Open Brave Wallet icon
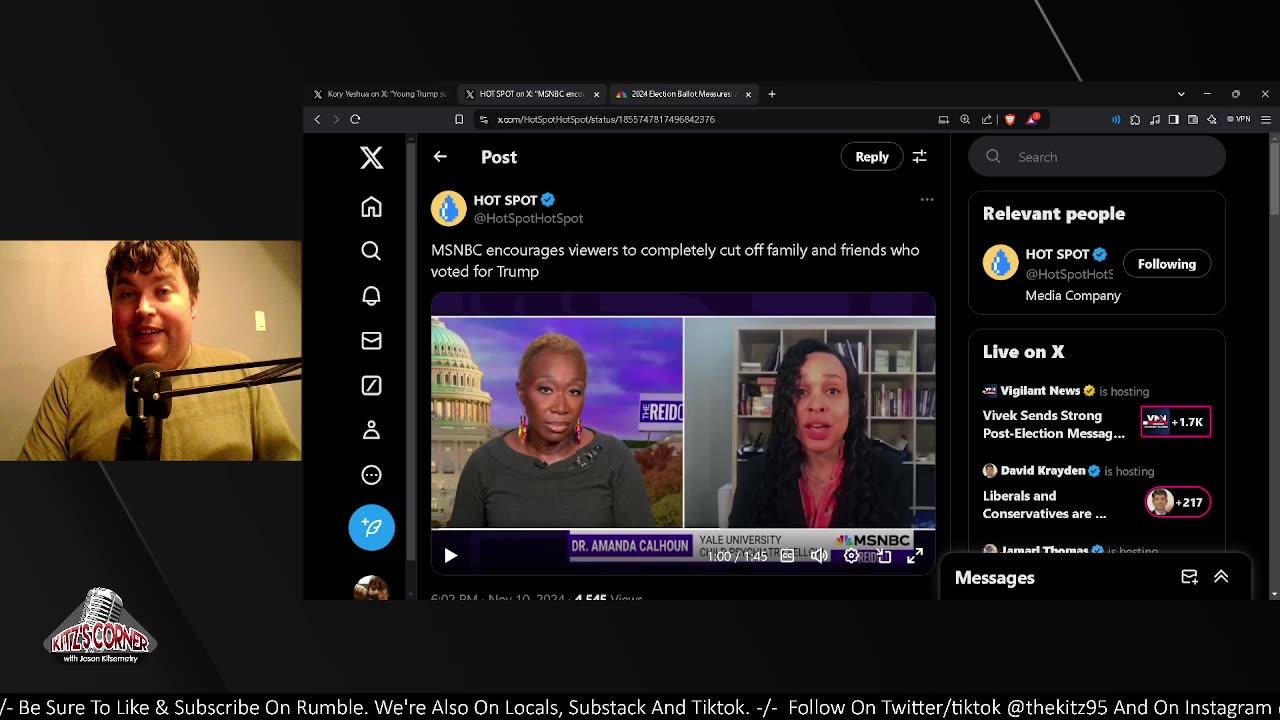 tap(1193, 119)
